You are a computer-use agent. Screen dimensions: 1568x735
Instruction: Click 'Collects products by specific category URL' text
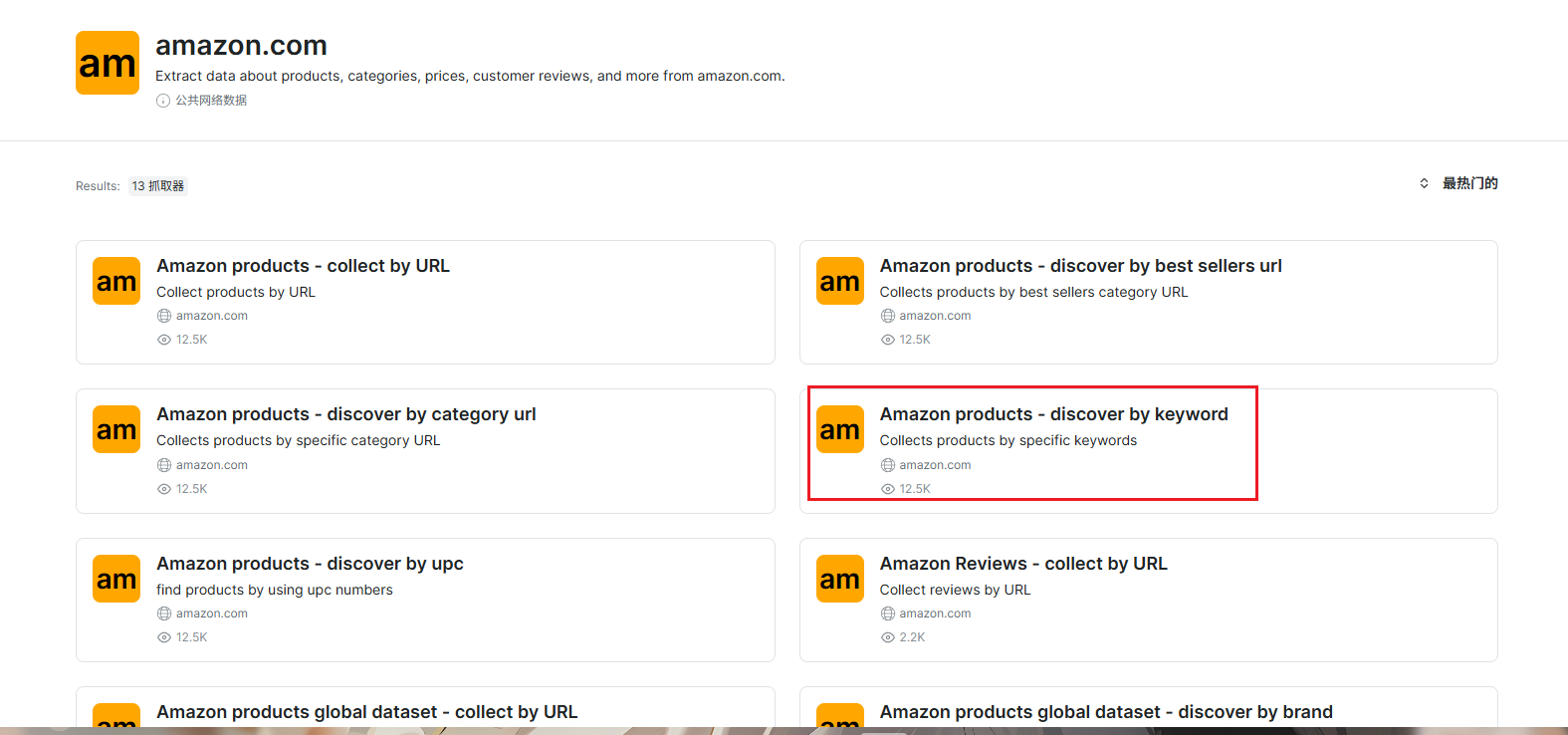(298, 440)
